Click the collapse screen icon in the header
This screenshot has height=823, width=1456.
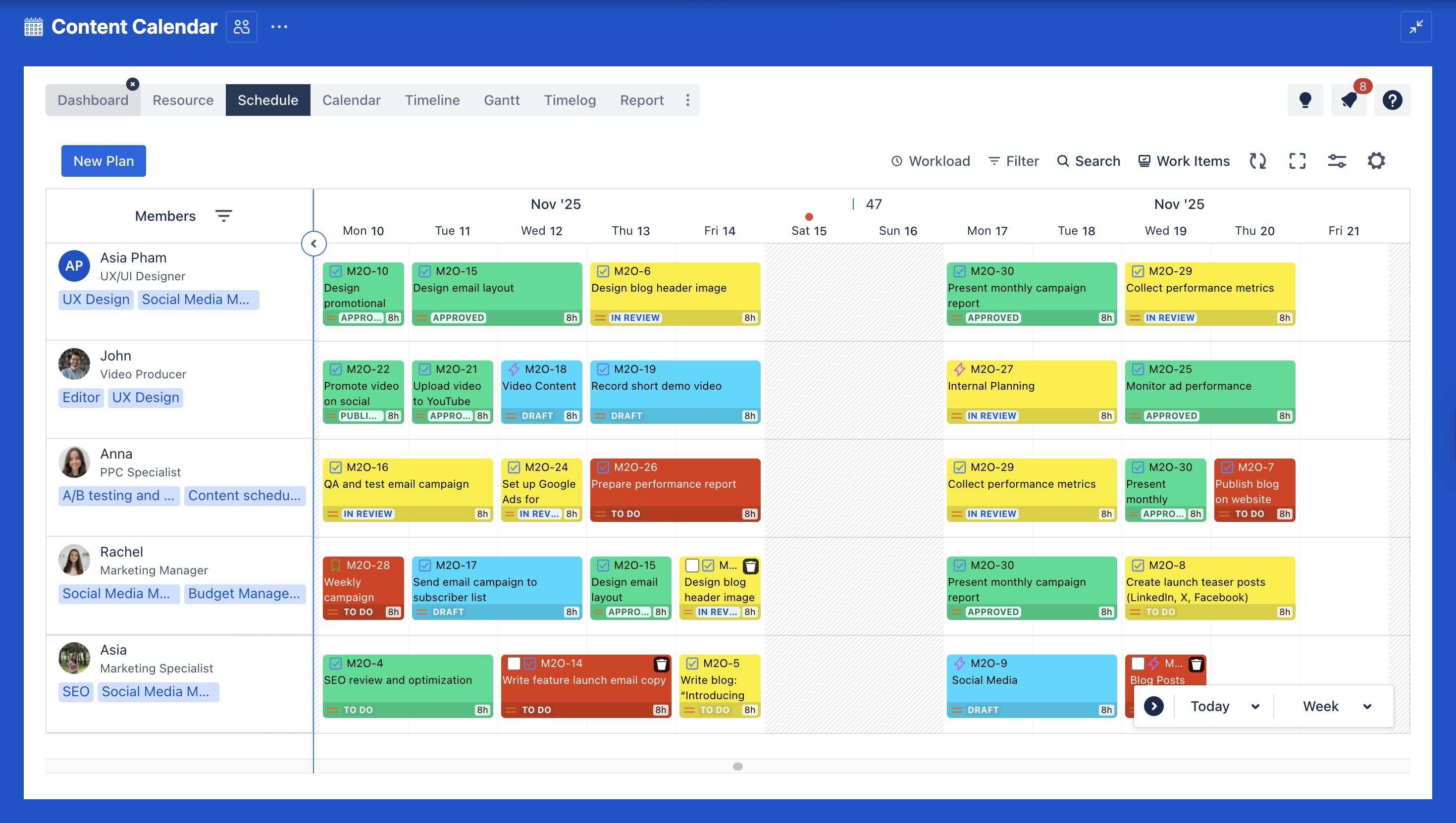click(1416, 27)
